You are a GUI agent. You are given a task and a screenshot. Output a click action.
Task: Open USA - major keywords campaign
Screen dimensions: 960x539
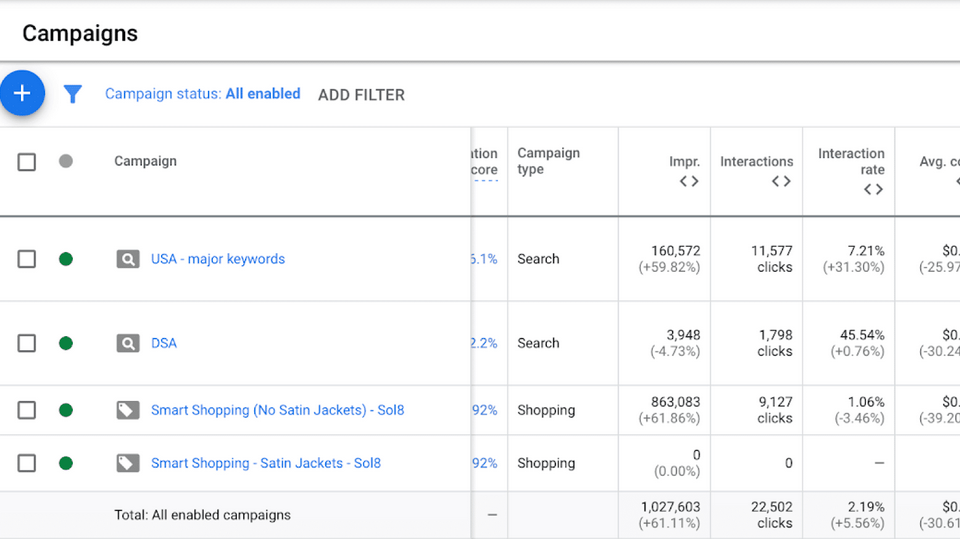tap(218, 259)
